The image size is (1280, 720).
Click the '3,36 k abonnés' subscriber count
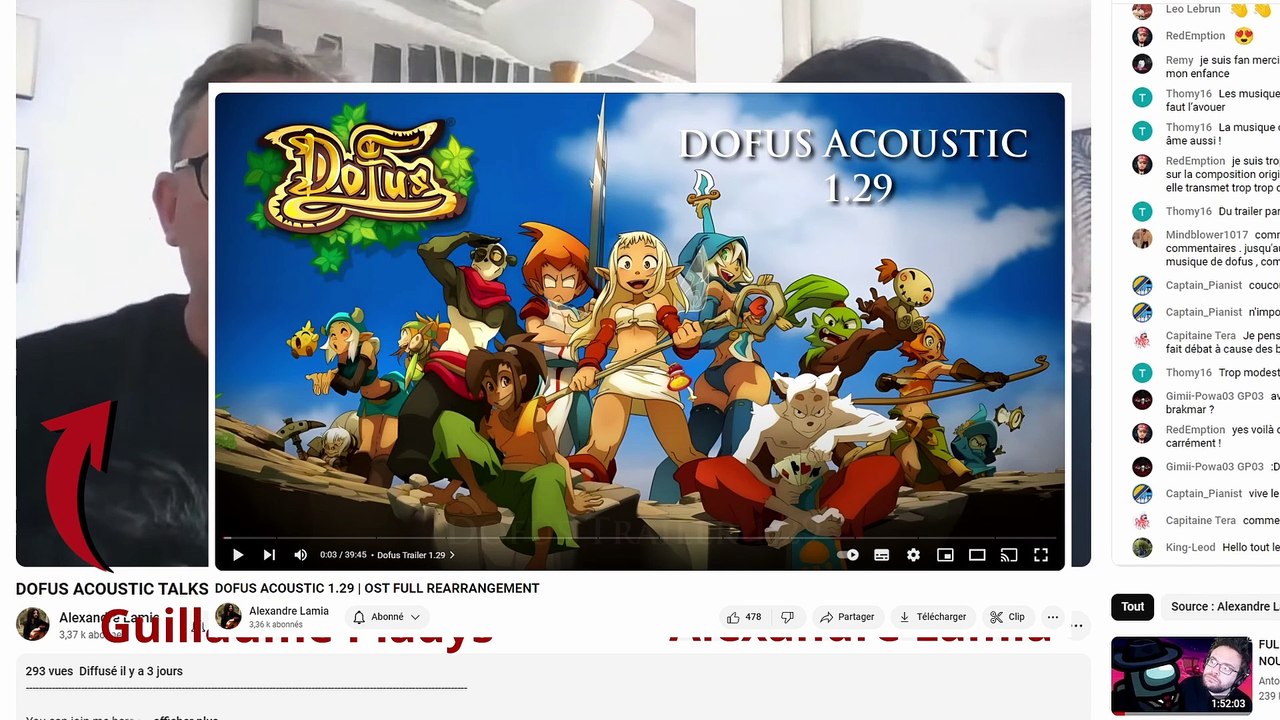[x=276, y=625]
